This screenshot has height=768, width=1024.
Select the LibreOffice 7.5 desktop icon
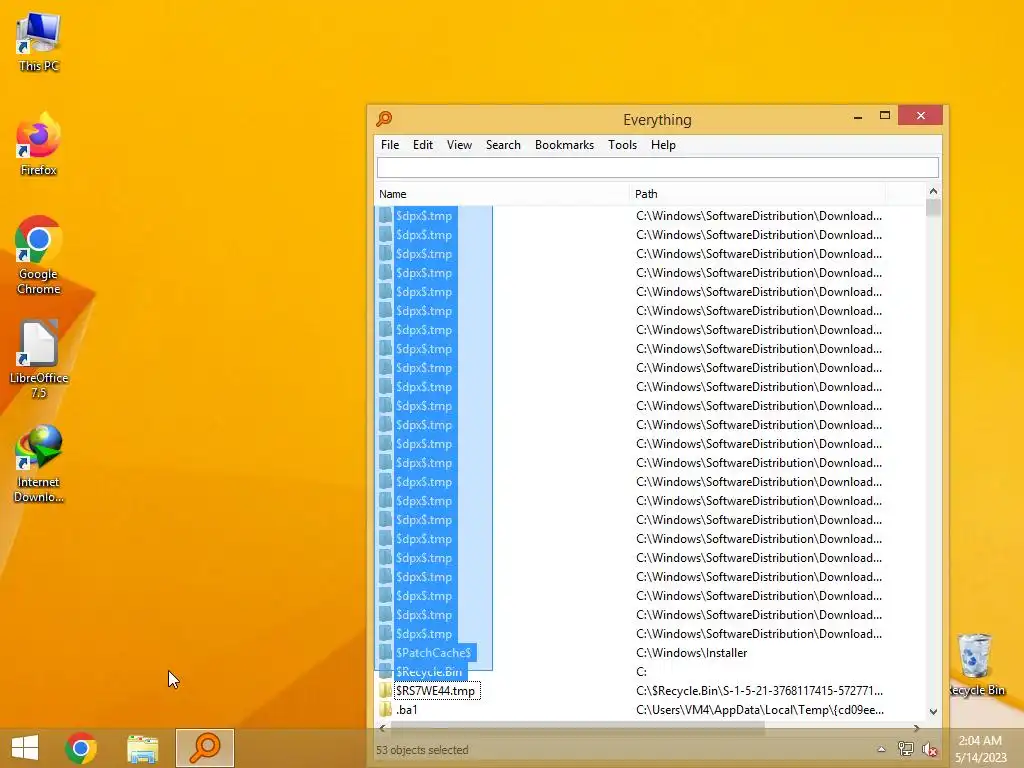[39, 359]
